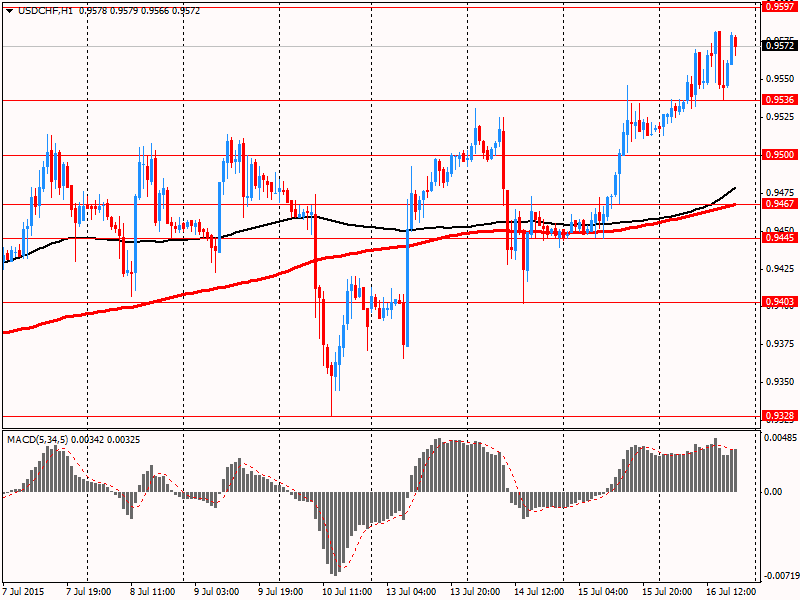
Task: Click the 16 Jul 12:00 time label
Action: [731, 592]
